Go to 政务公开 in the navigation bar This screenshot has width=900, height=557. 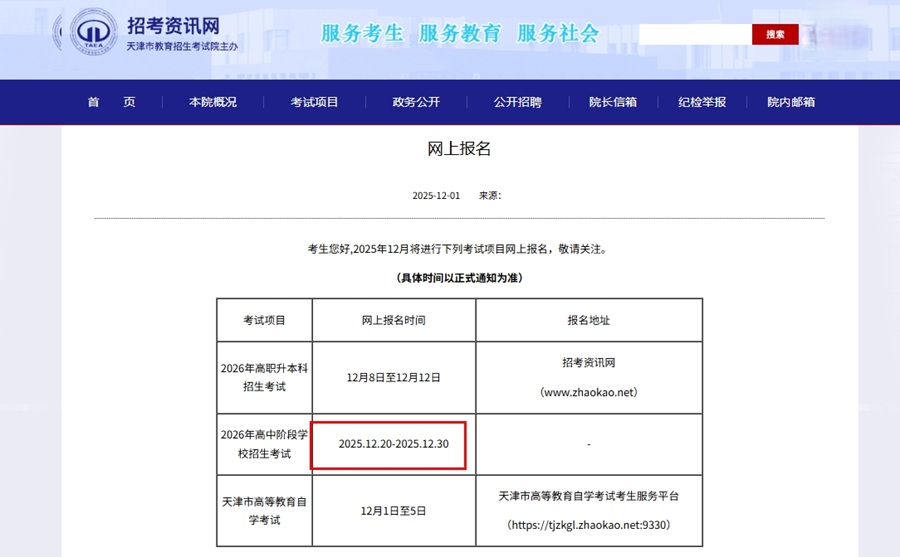416,102
